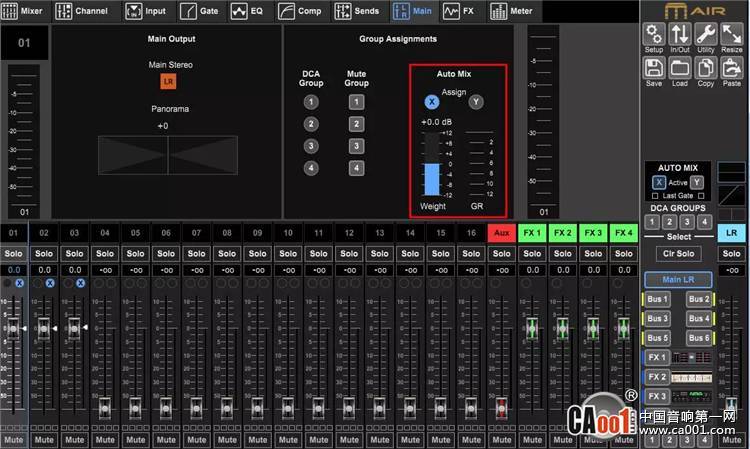The width and height of the screenshot is (750, 449).
Task: Switch to the Meter tab
Action: [x=512, y=11]
